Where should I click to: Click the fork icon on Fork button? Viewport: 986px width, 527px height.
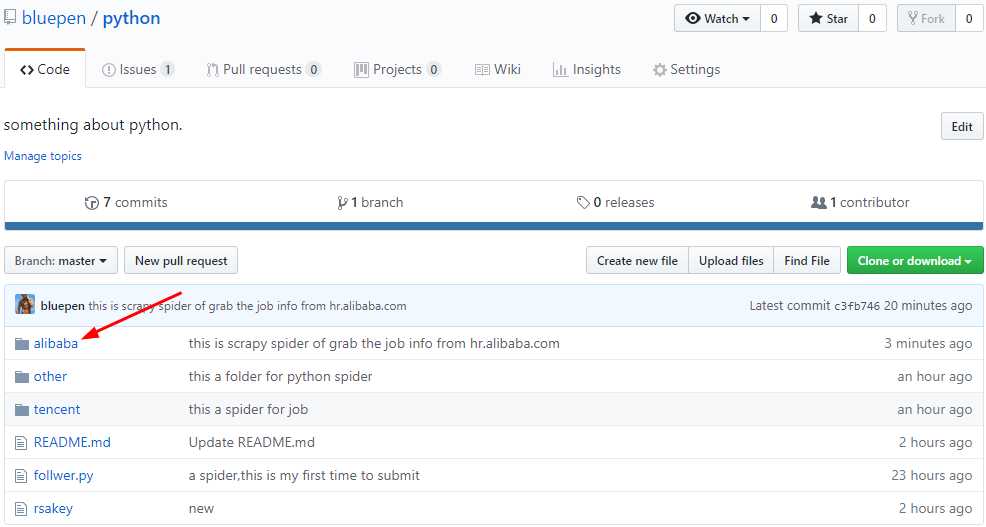[x=912, y=18]
